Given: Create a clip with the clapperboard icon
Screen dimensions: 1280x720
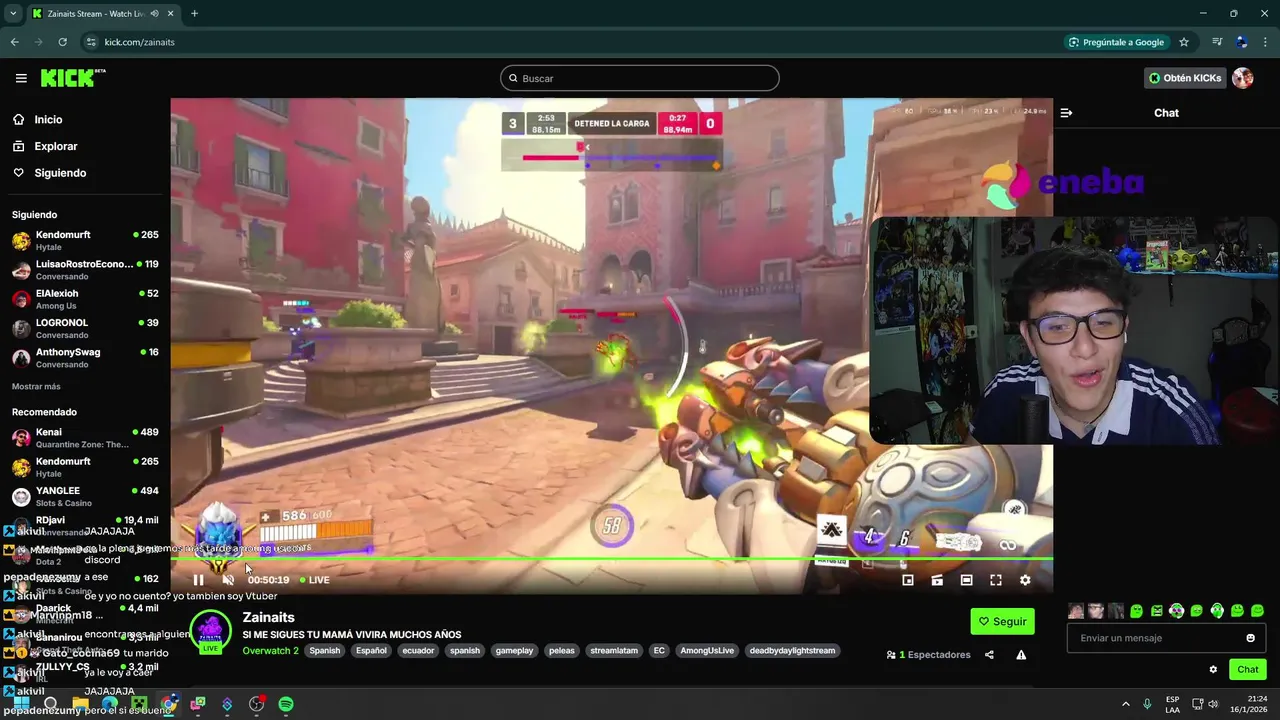Looking at the screenshot, I should 937,580.
